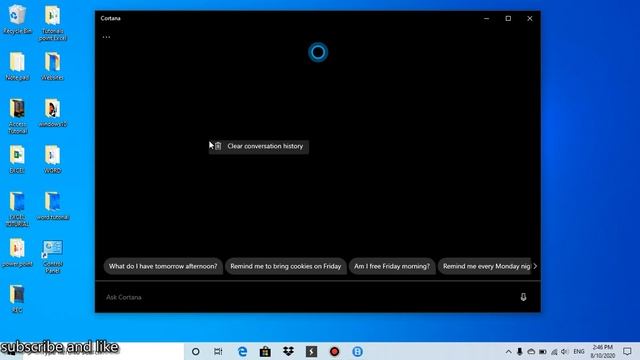Select the Tutorials point Excel folder
Viewport: 640px width, 360px height.
tap(53, 23)
